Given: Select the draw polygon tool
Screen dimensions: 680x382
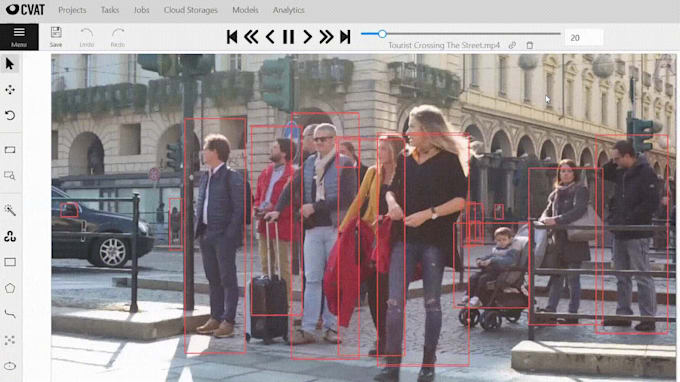Looking at the screenshot, I should coord(10,288).
